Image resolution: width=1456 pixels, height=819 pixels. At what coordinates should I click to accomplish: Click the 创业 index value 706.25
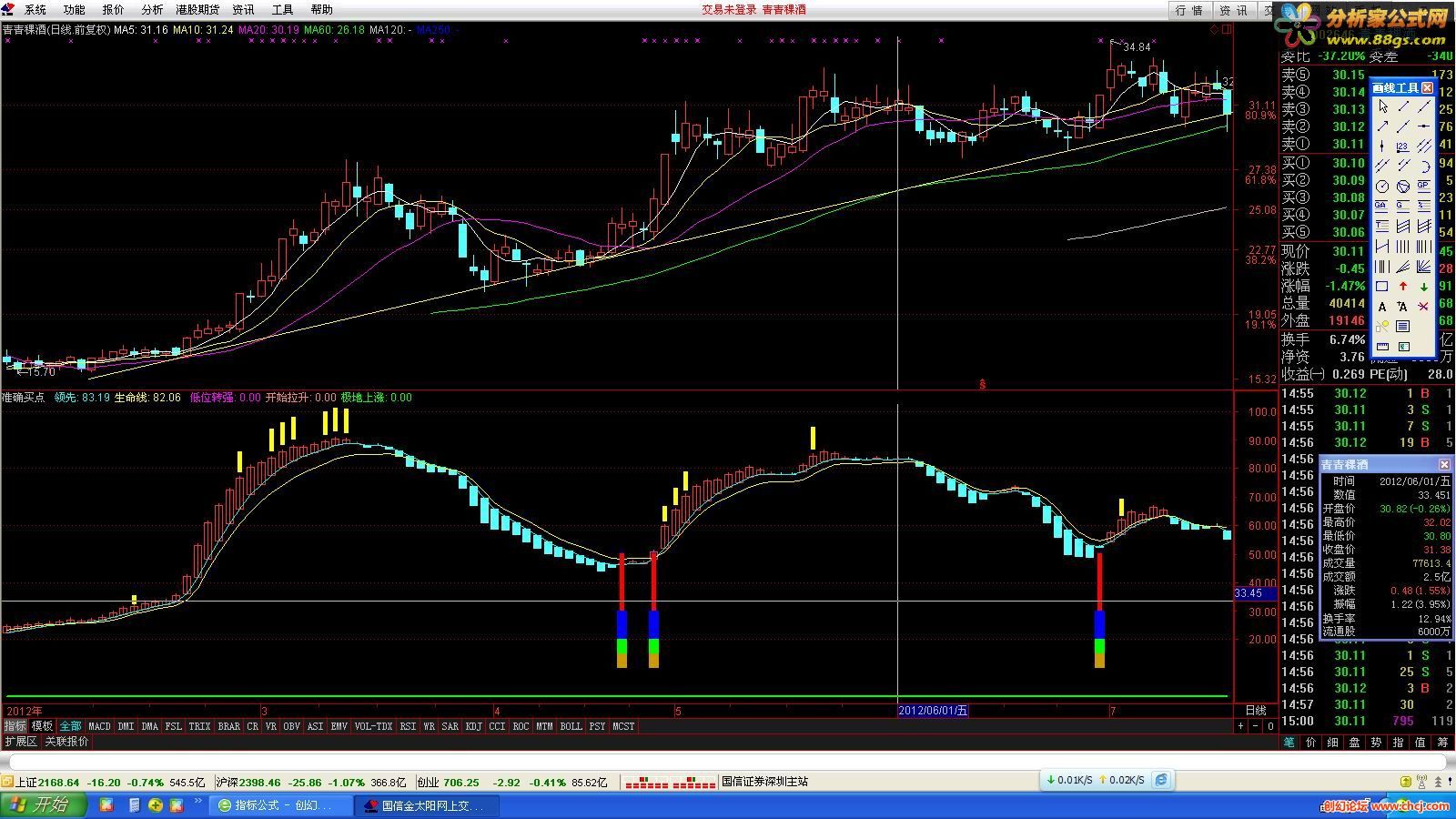click(x=461, y=782)
